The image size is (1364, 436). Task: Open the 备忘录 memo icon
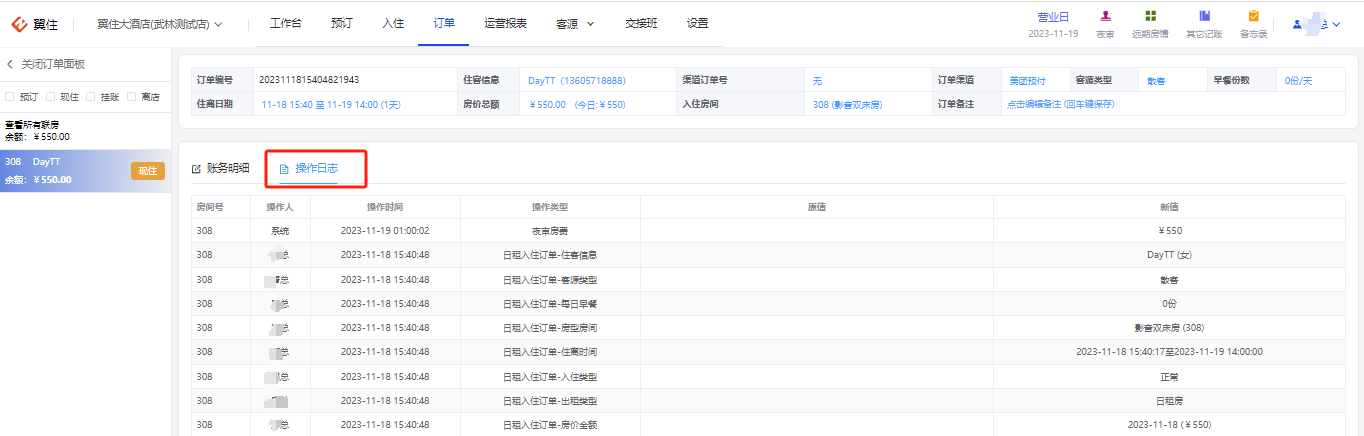(1253, 16)
